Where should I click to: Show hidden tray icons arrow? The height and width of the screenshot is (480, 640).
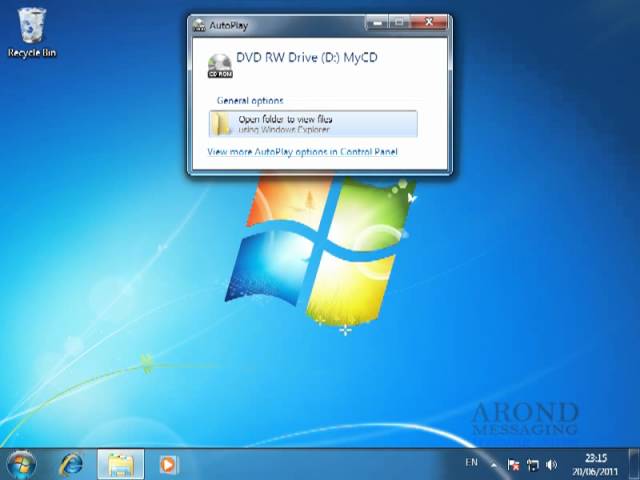(x=493, y=465)
